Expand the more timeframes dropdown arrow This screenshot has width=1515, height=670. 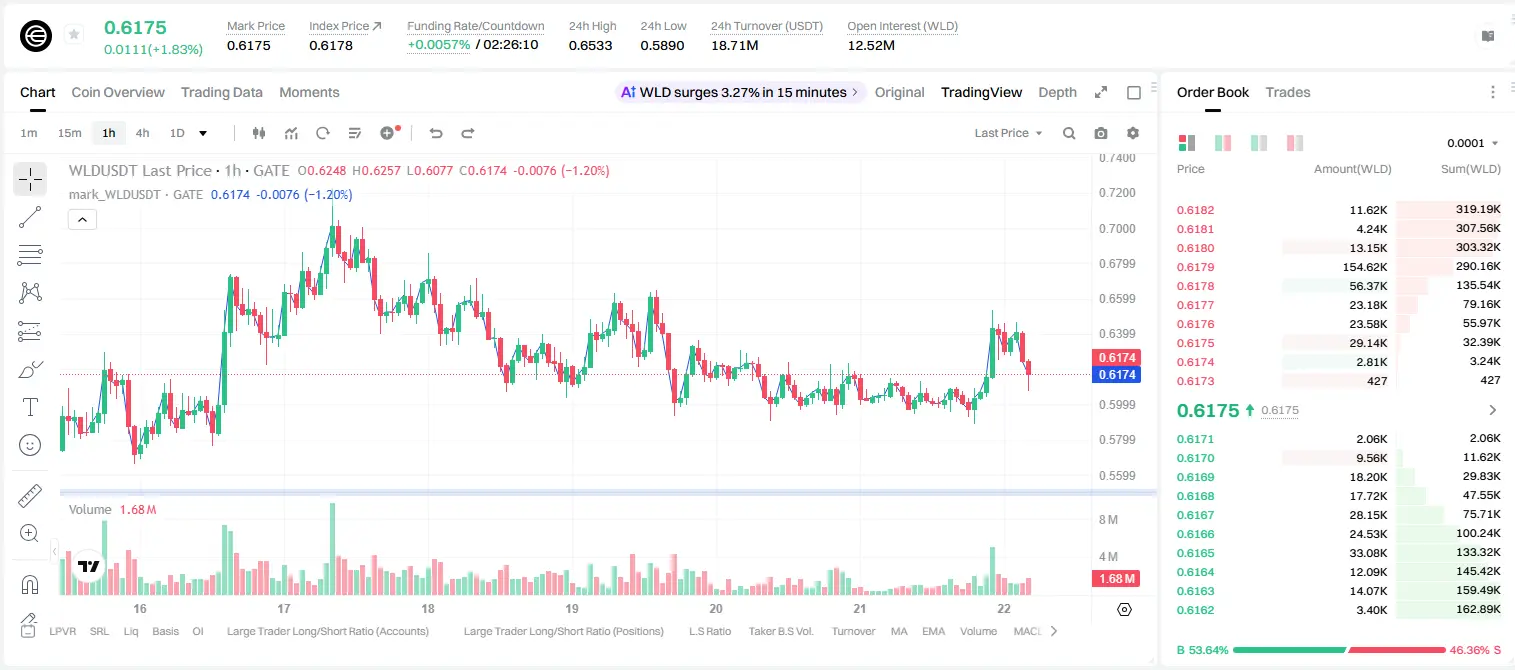pyautogui.click(x=203, y=133)
